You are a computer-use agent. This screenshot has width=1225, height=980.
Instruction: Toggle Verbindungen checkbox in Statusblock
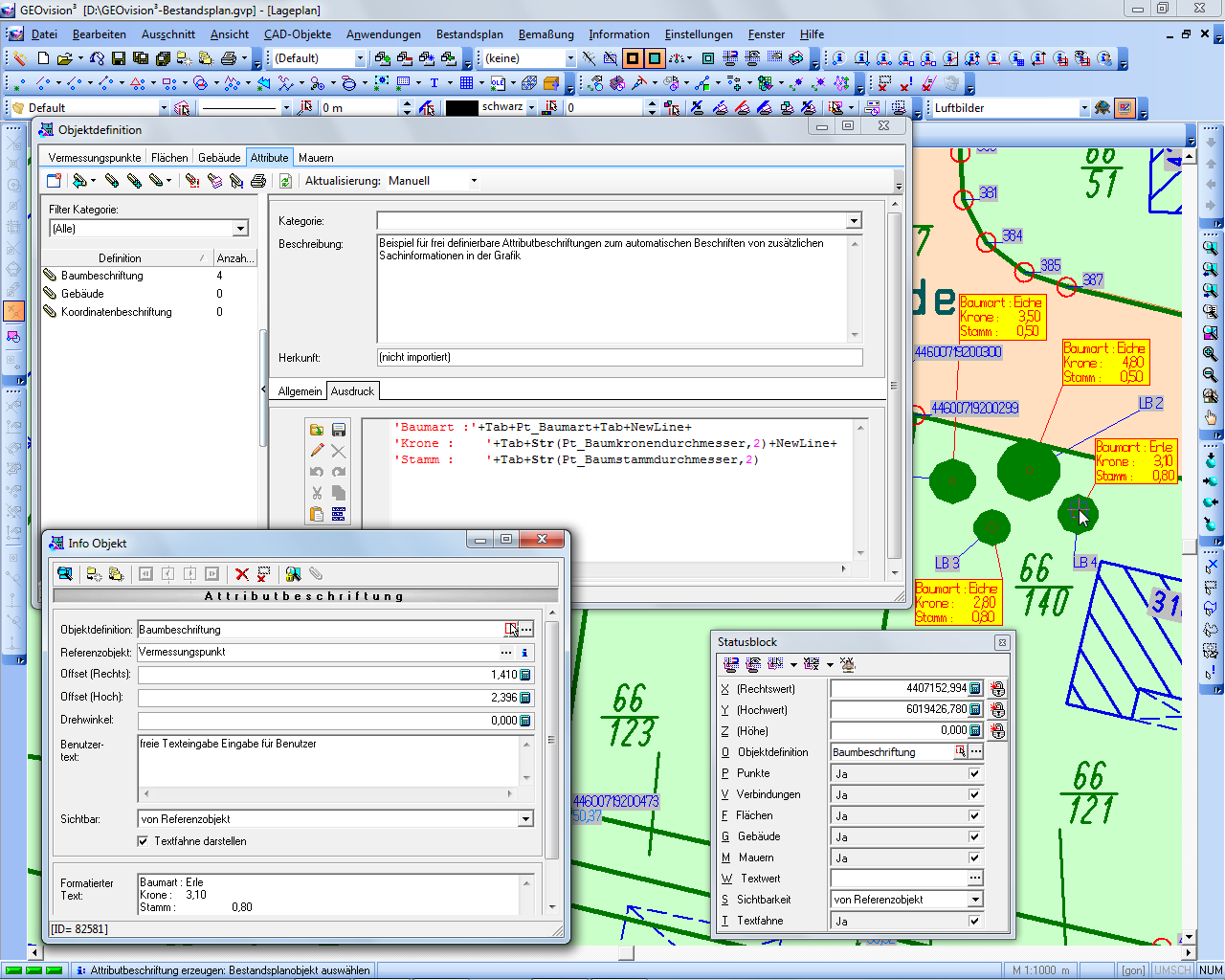(974, 794)
